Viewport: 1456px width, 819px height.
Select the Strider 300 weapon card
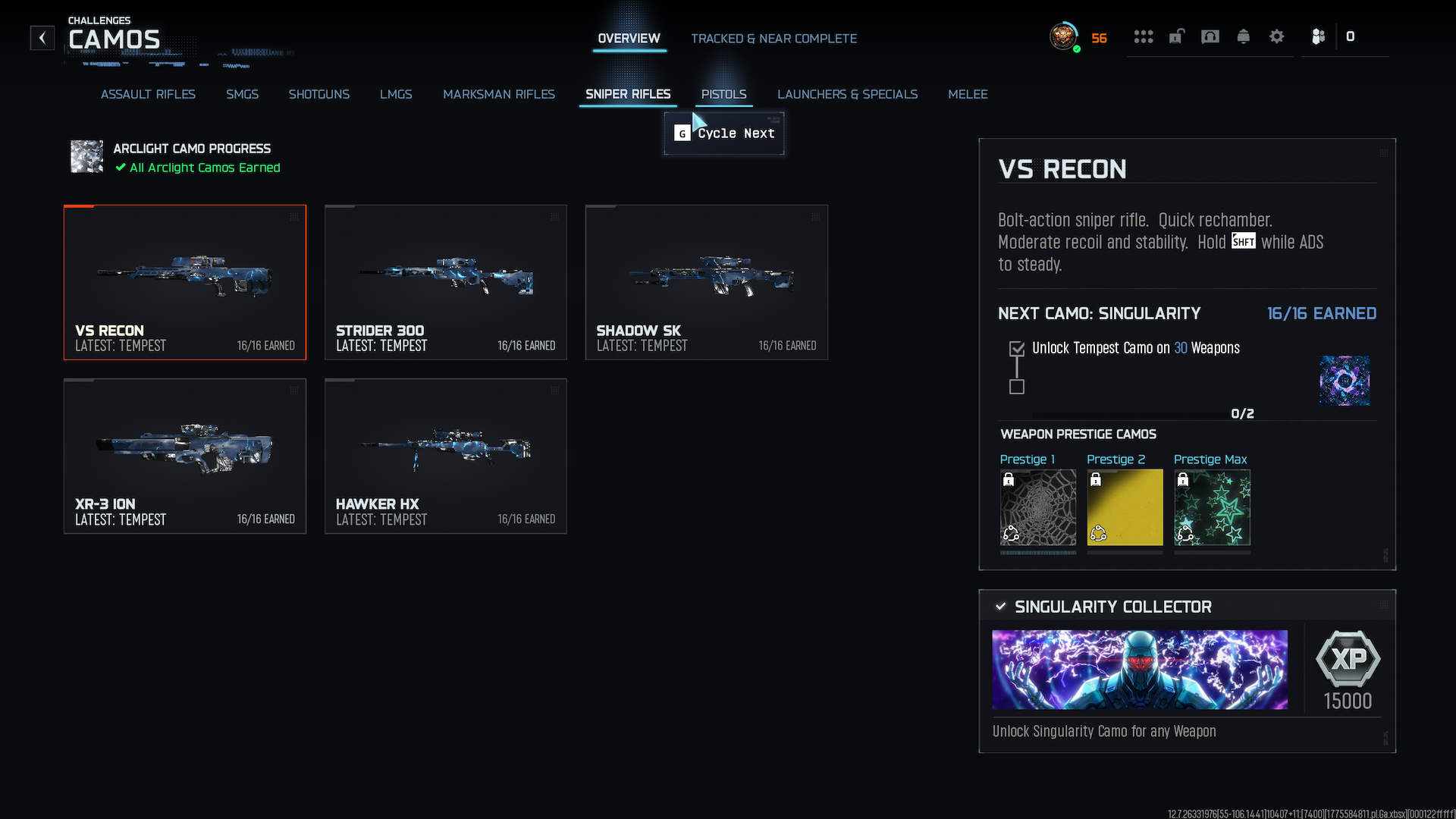coord(446,282)
